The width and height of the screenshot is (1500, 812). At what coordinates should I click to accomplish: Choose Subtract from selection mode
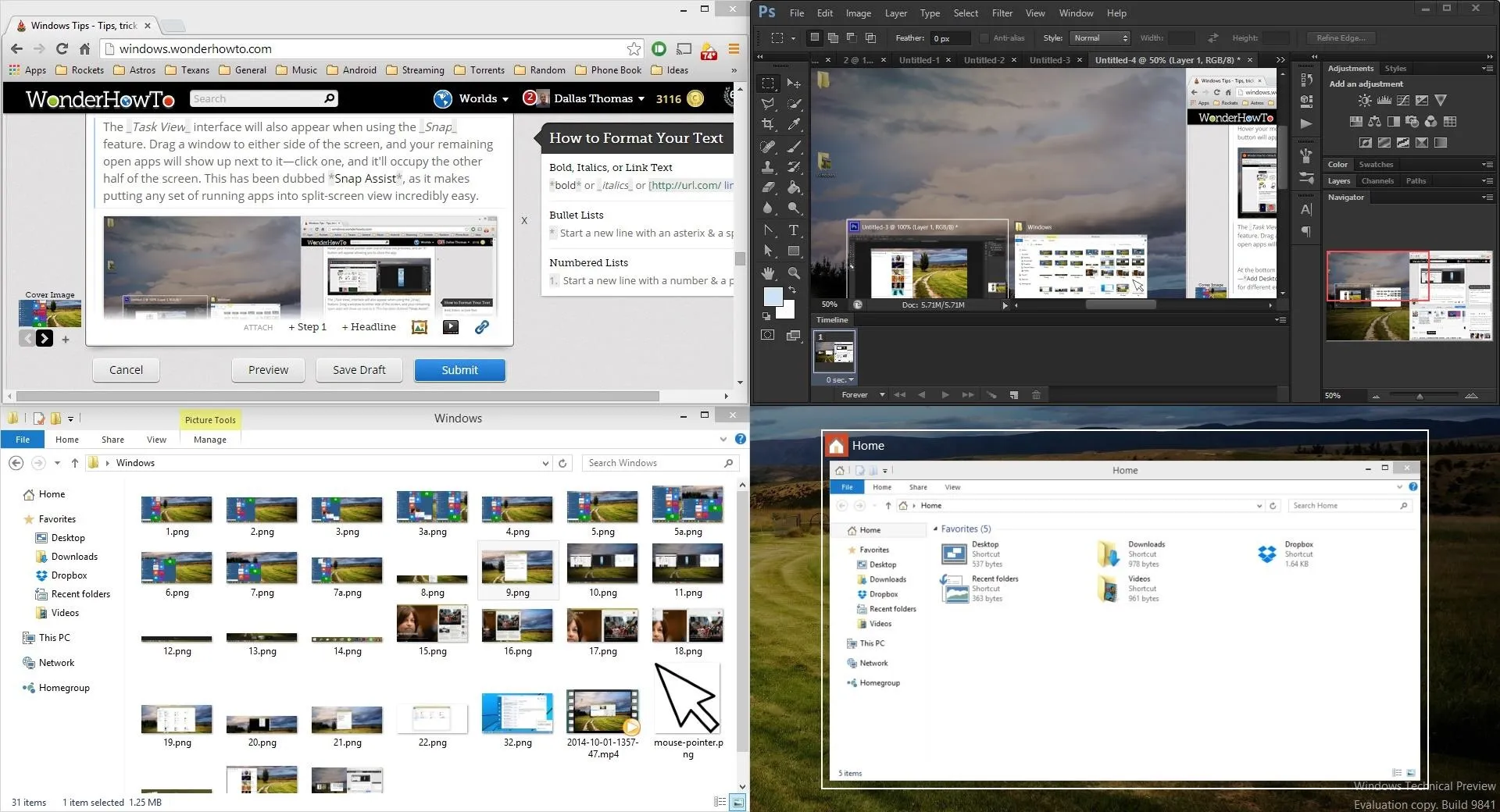point(852,37)
